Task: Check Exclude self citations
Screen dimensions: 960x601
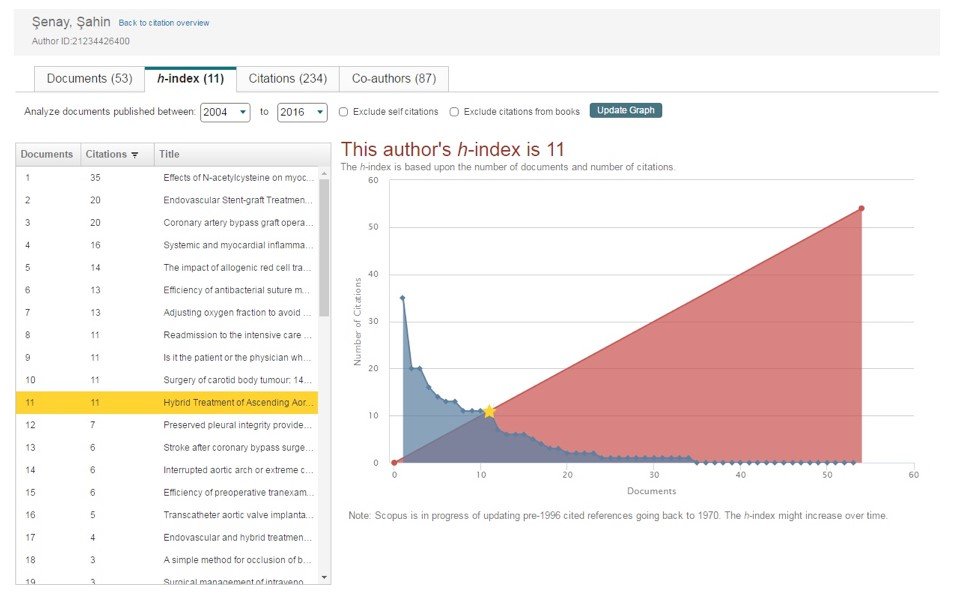Action: point(343,112)
